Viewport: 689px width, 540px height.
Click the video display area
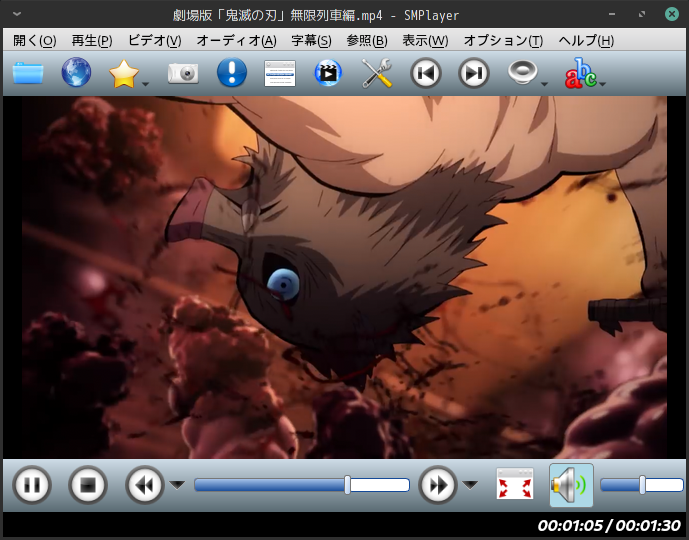pyautogui.click(x=344, y=277)
